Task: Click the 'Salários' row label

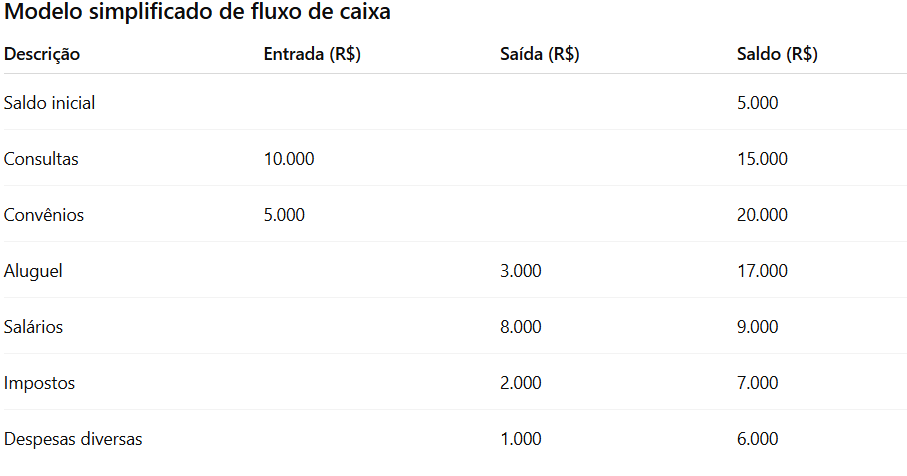Action: tap(36, 327)
